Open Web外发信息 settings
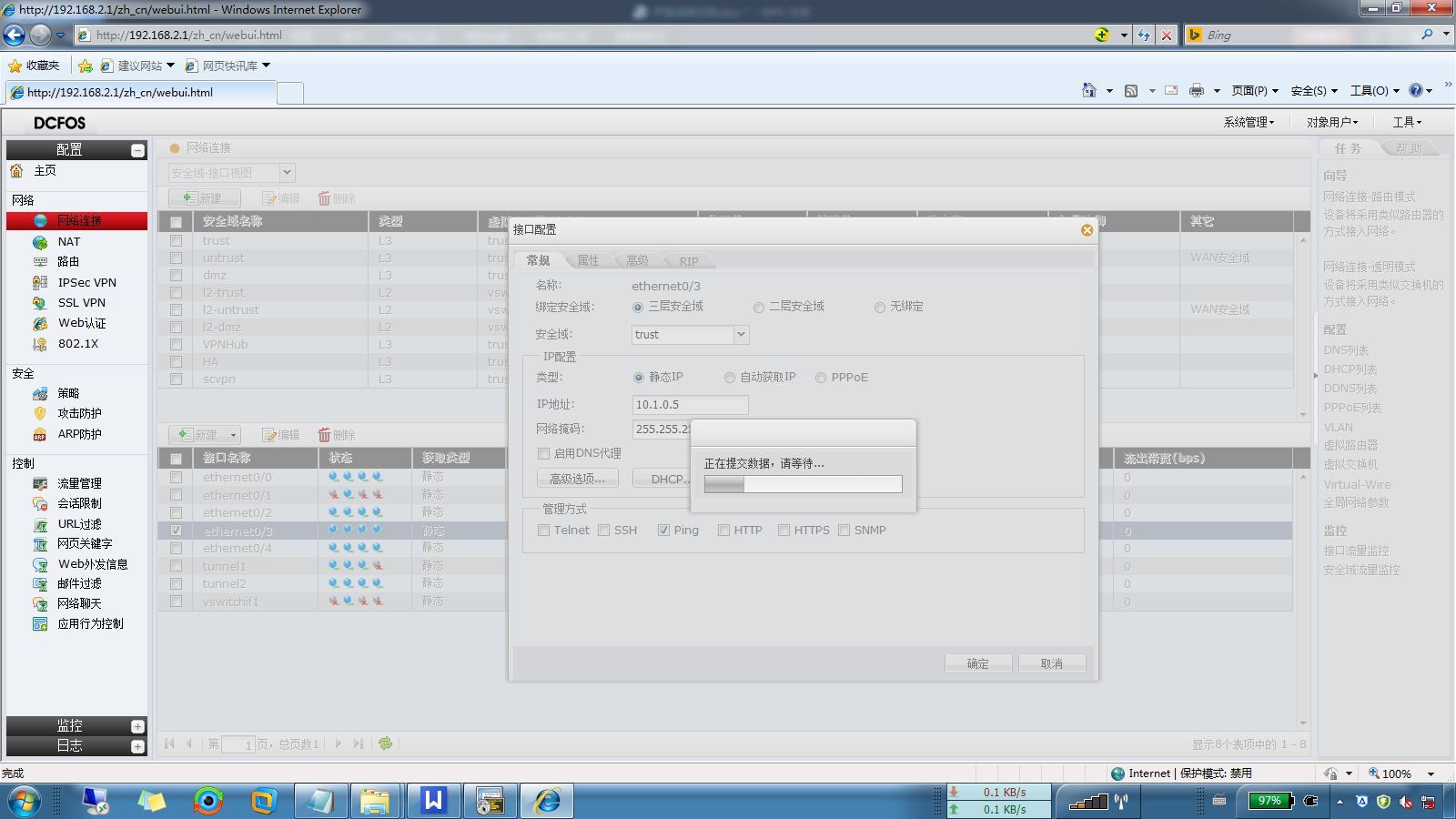The height and width of the screenshot is (819, 1456). pyautogui.click(x=92, y=565)
